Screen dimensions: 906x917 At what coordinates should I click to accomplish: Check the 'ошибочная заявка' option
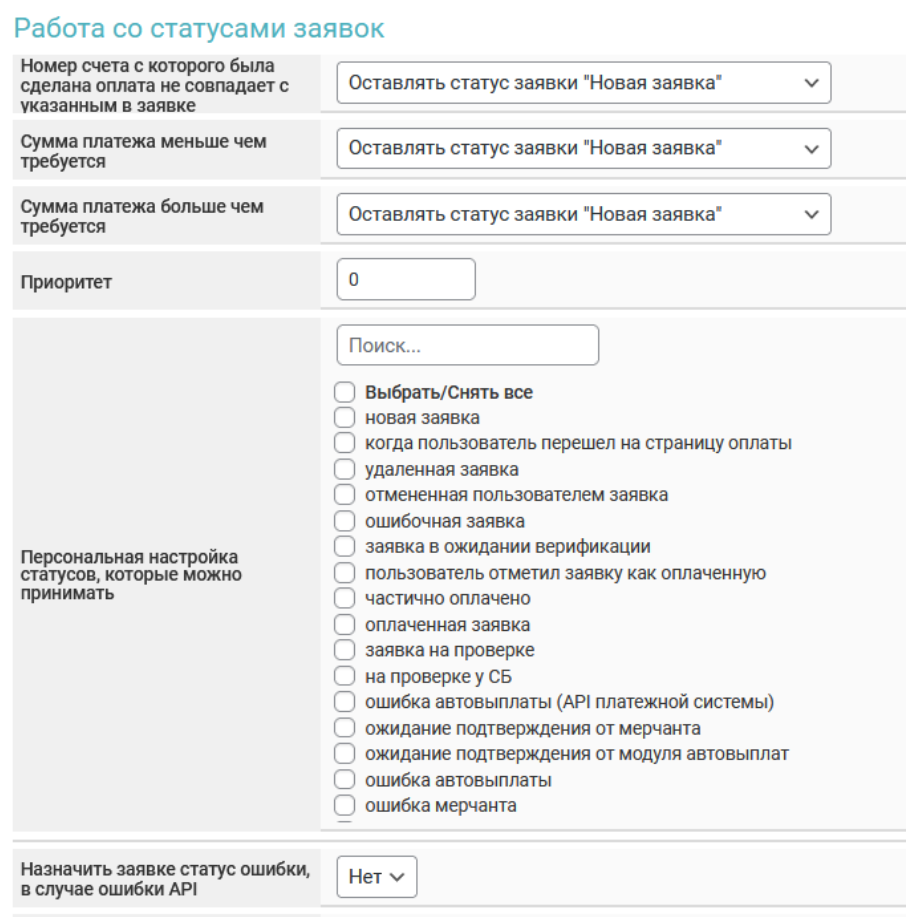345,521
